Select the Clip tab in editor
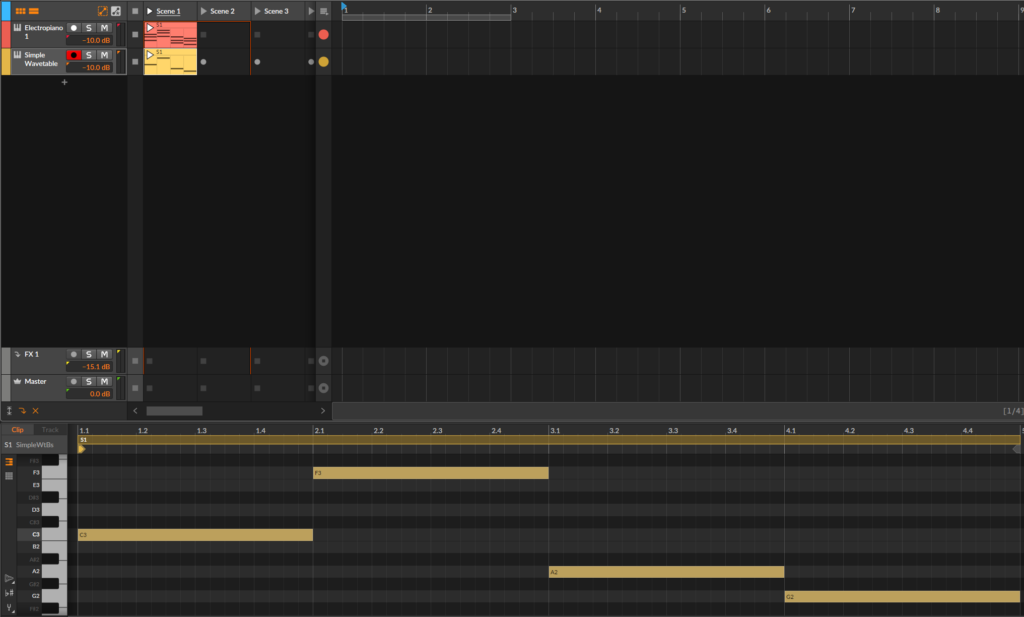This screenshot has width=1024, height=617. click(x=18, y=430)
